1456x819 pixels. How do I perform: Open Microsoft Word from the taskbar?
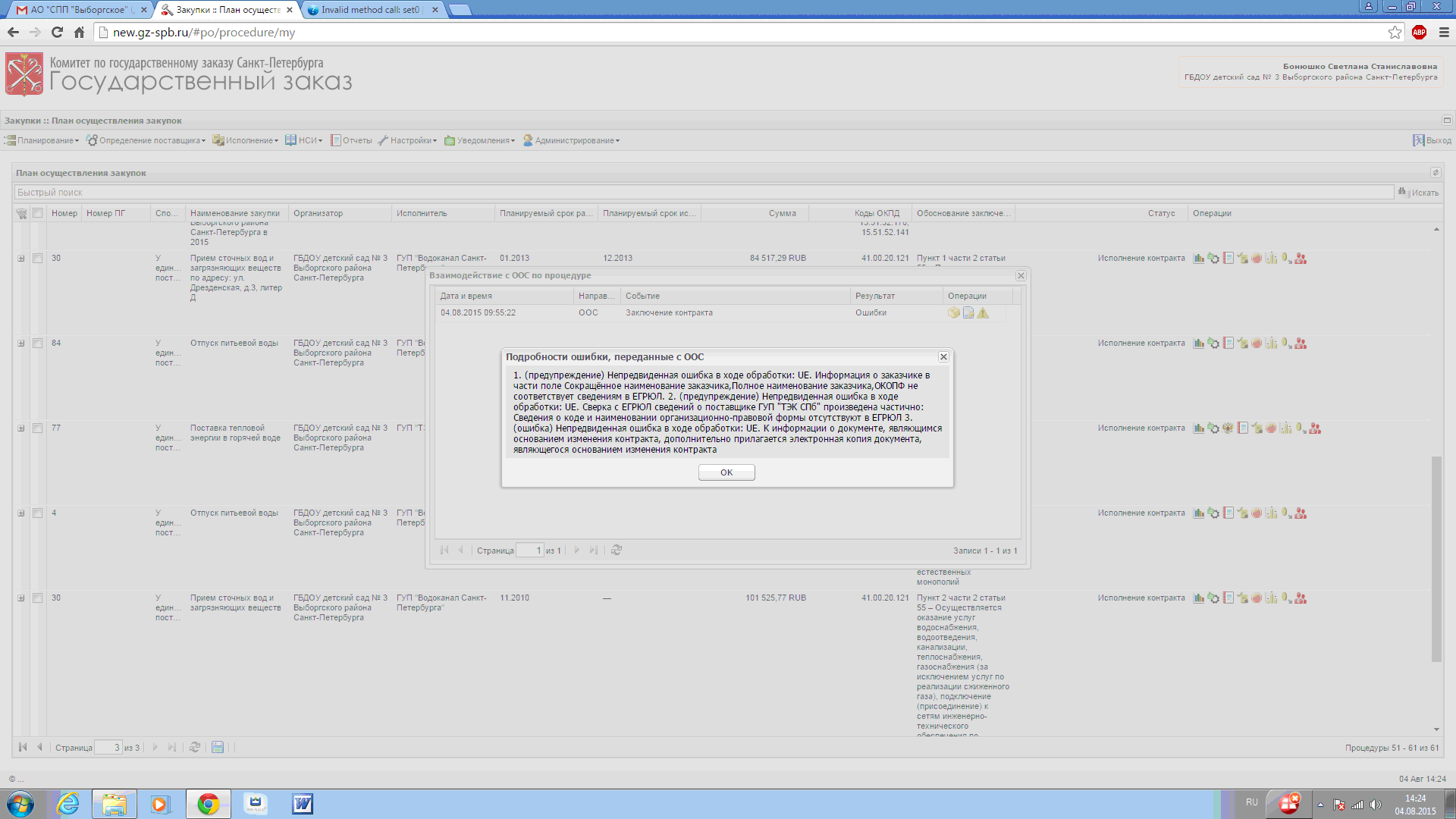click(303, 804)
